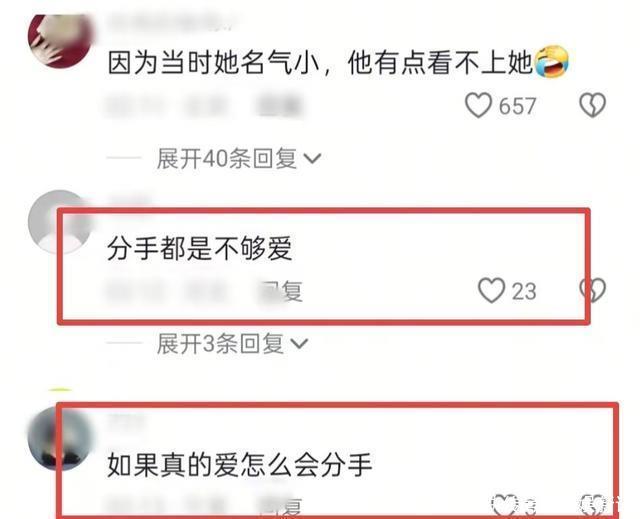Expand 展开40条回复 replies
The image size is (640, 519).
tap(227, 159)
